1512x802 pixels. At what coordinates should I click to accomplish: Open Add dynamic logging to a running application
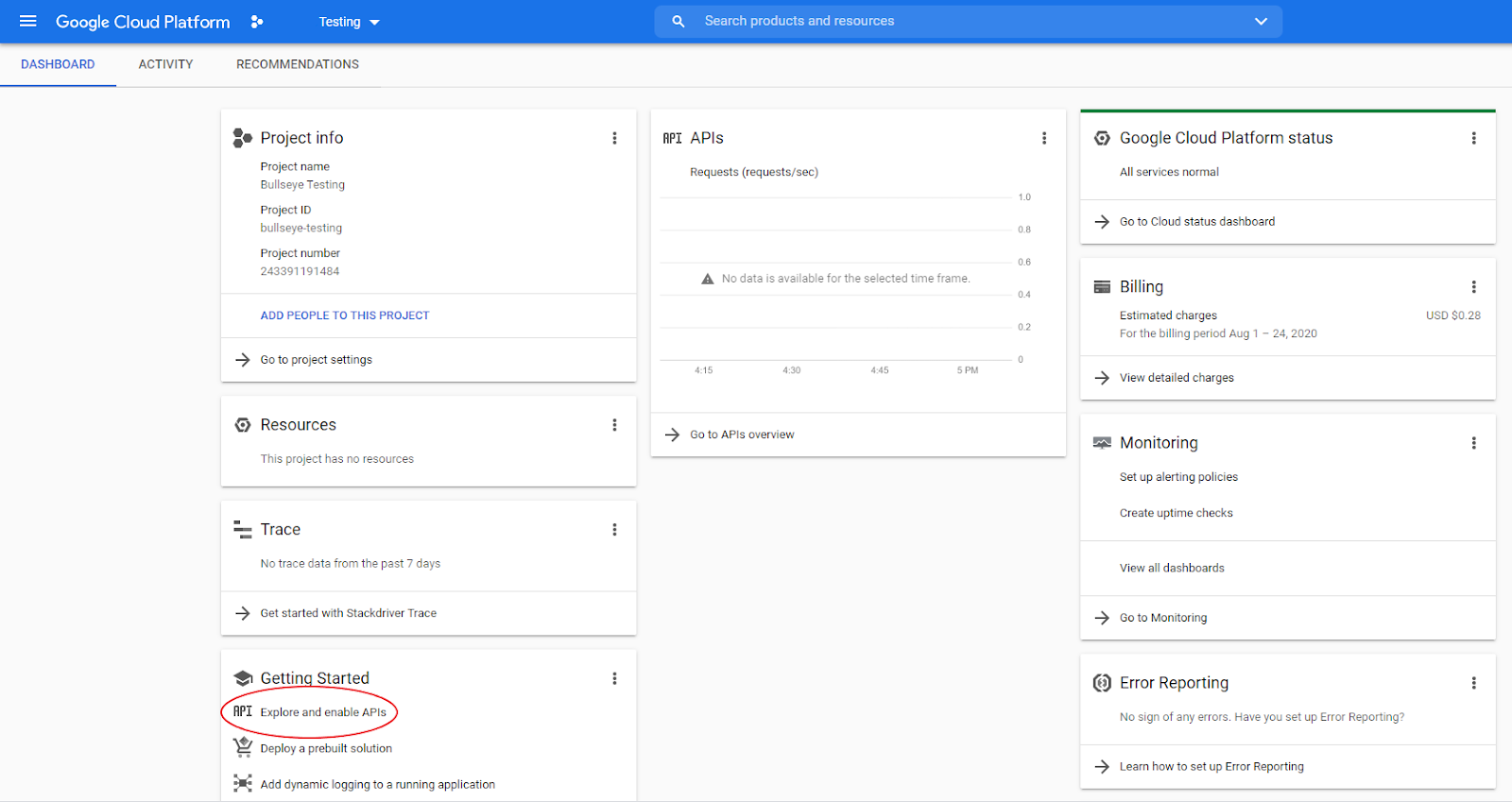[x=378, y=784]
